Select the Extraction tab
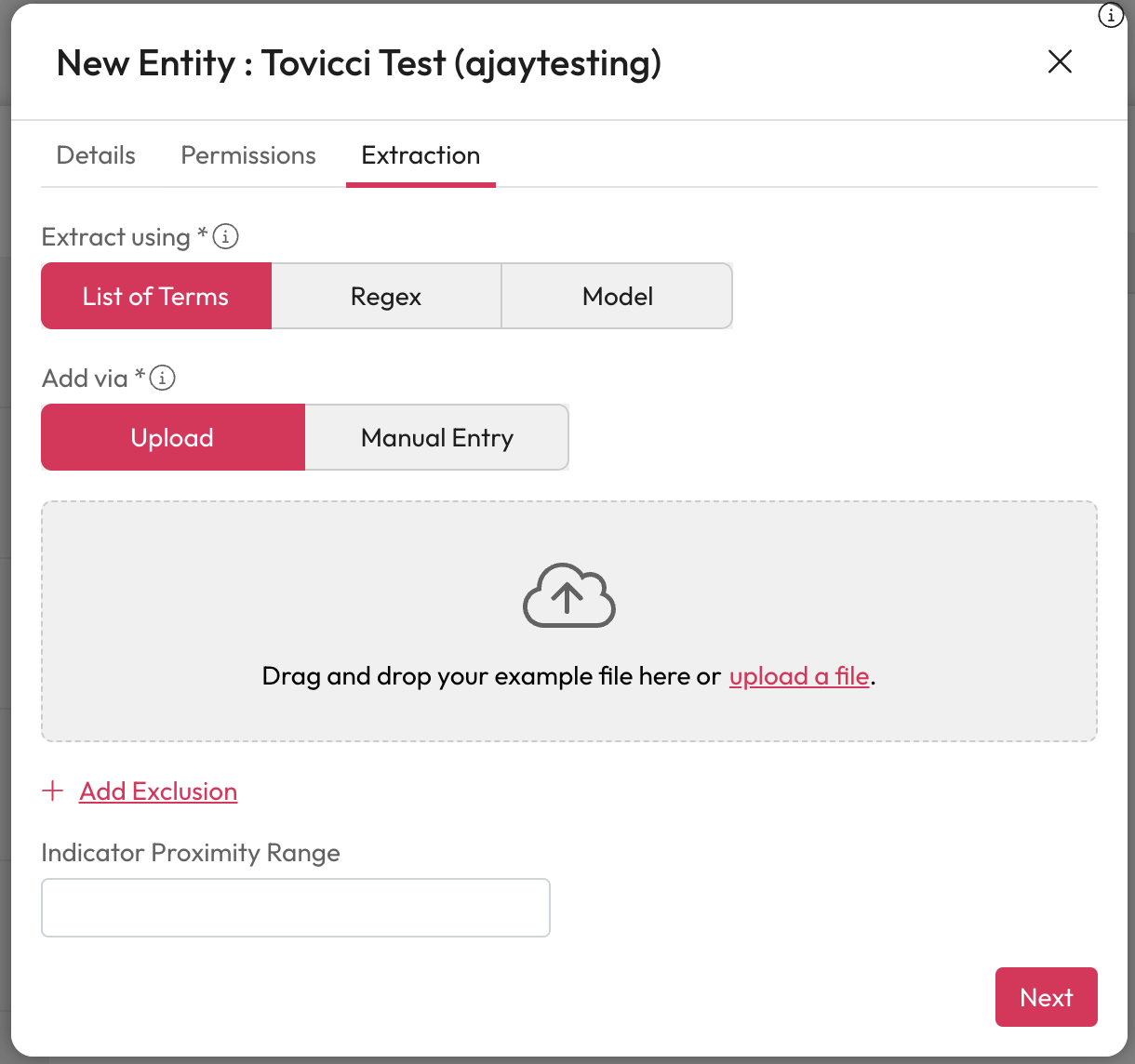The image size is (1135, 1064). tap(421, 155)
